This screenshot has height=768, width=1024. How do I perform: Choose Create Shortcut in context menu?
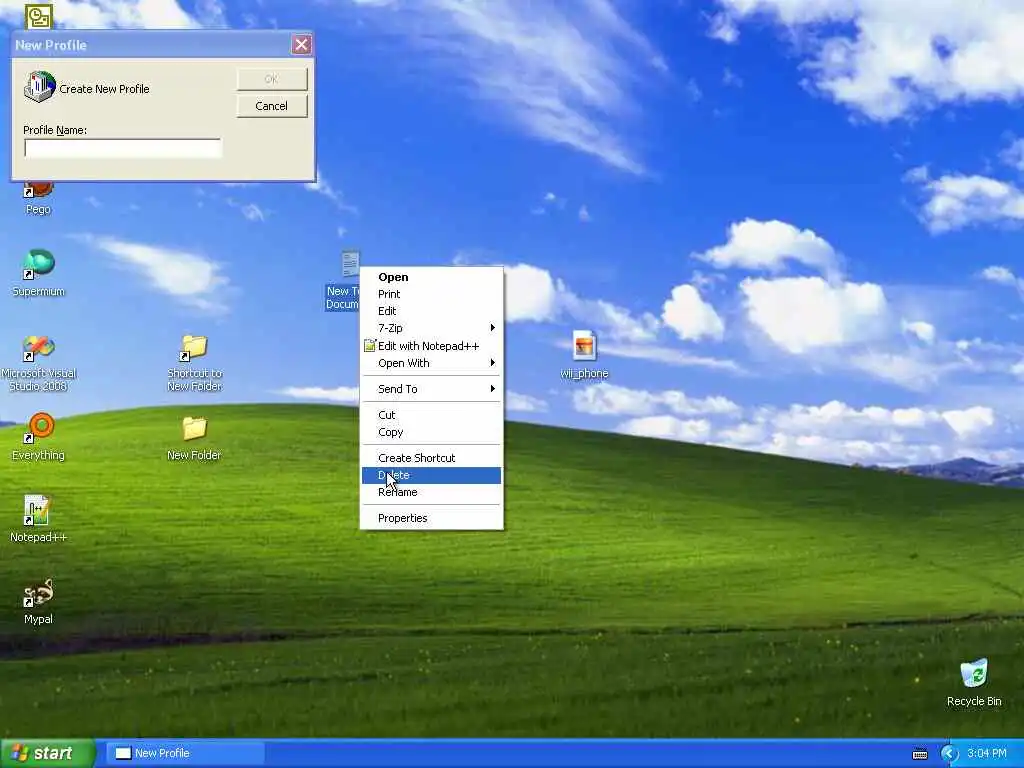(431, 458)
